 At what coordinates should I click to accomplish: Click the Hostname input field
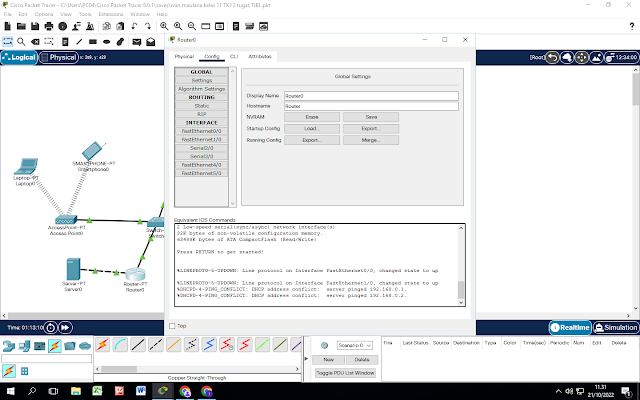[371, 106]
